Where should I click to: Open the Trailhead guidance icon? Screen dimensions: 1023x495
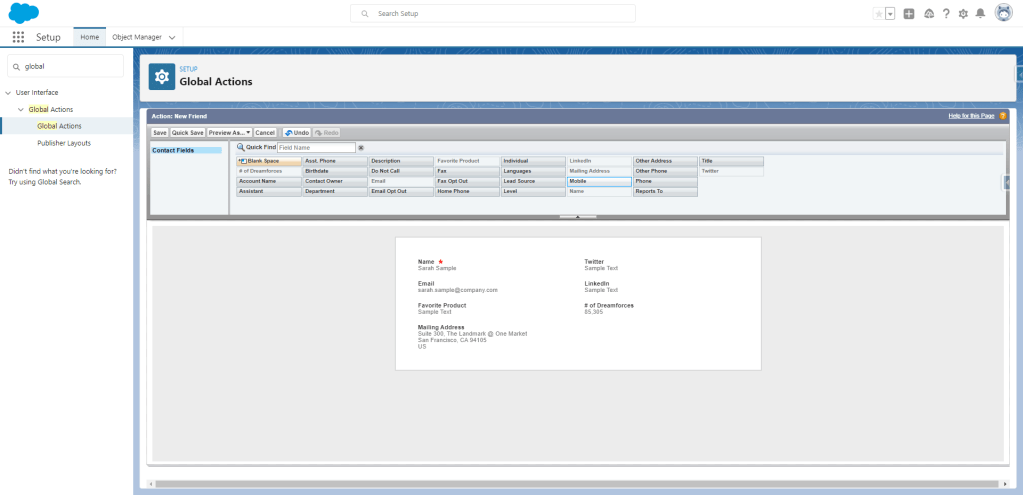(x=927, y=14)
